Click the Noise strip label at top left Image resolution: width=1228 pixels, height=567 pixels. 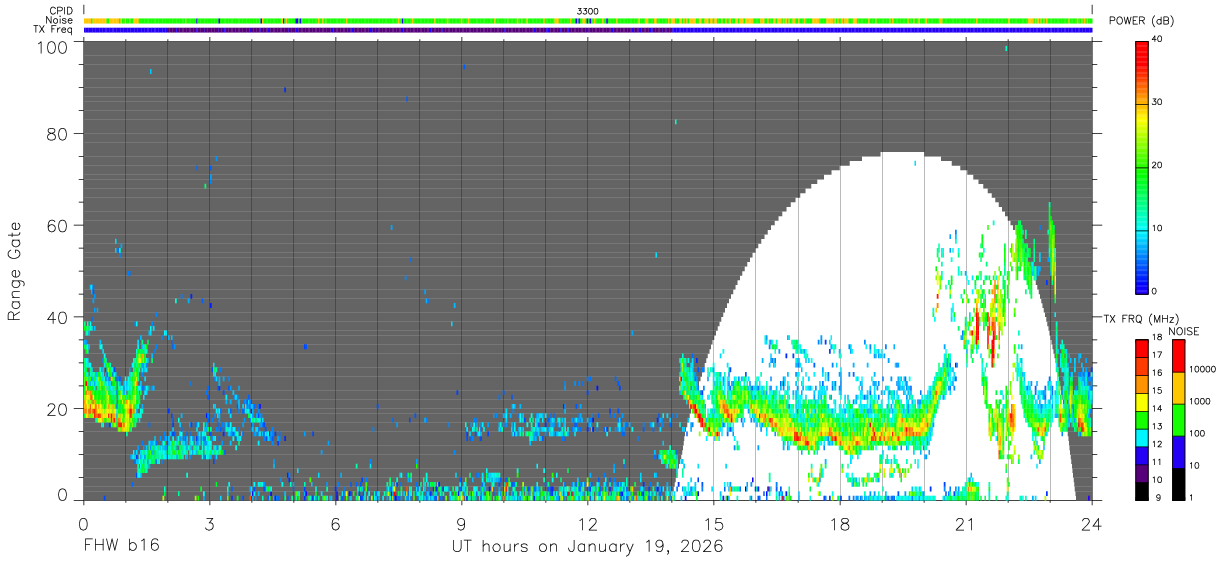pos(60,20)
